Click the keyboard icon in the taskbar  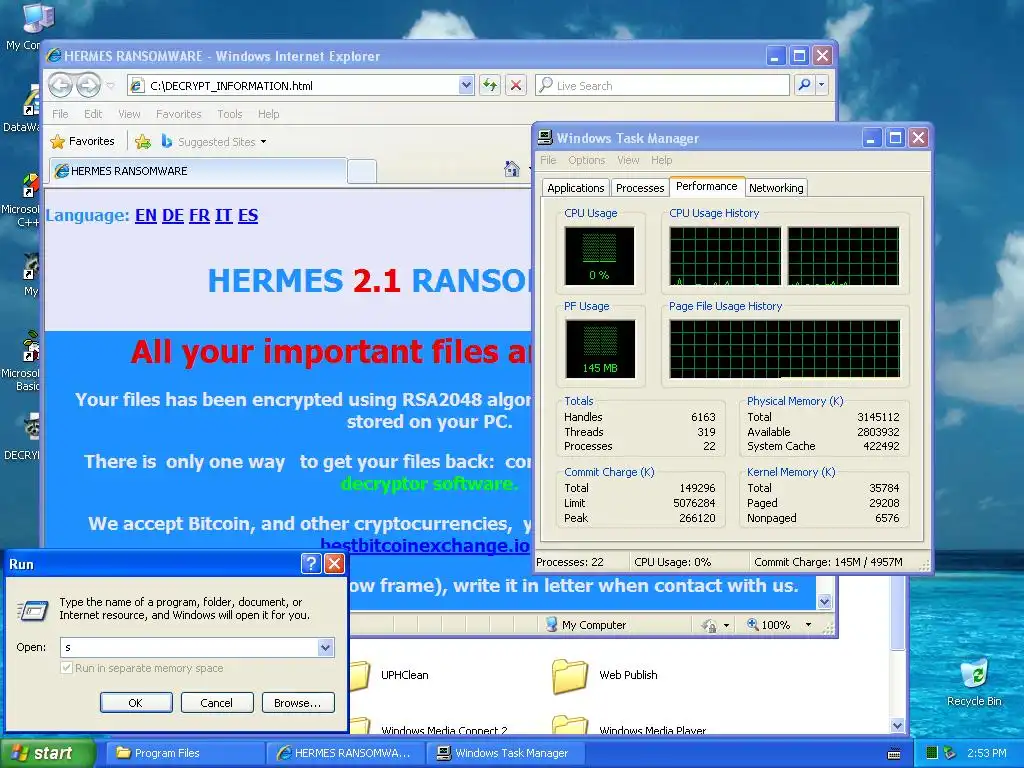pos(894,754)
